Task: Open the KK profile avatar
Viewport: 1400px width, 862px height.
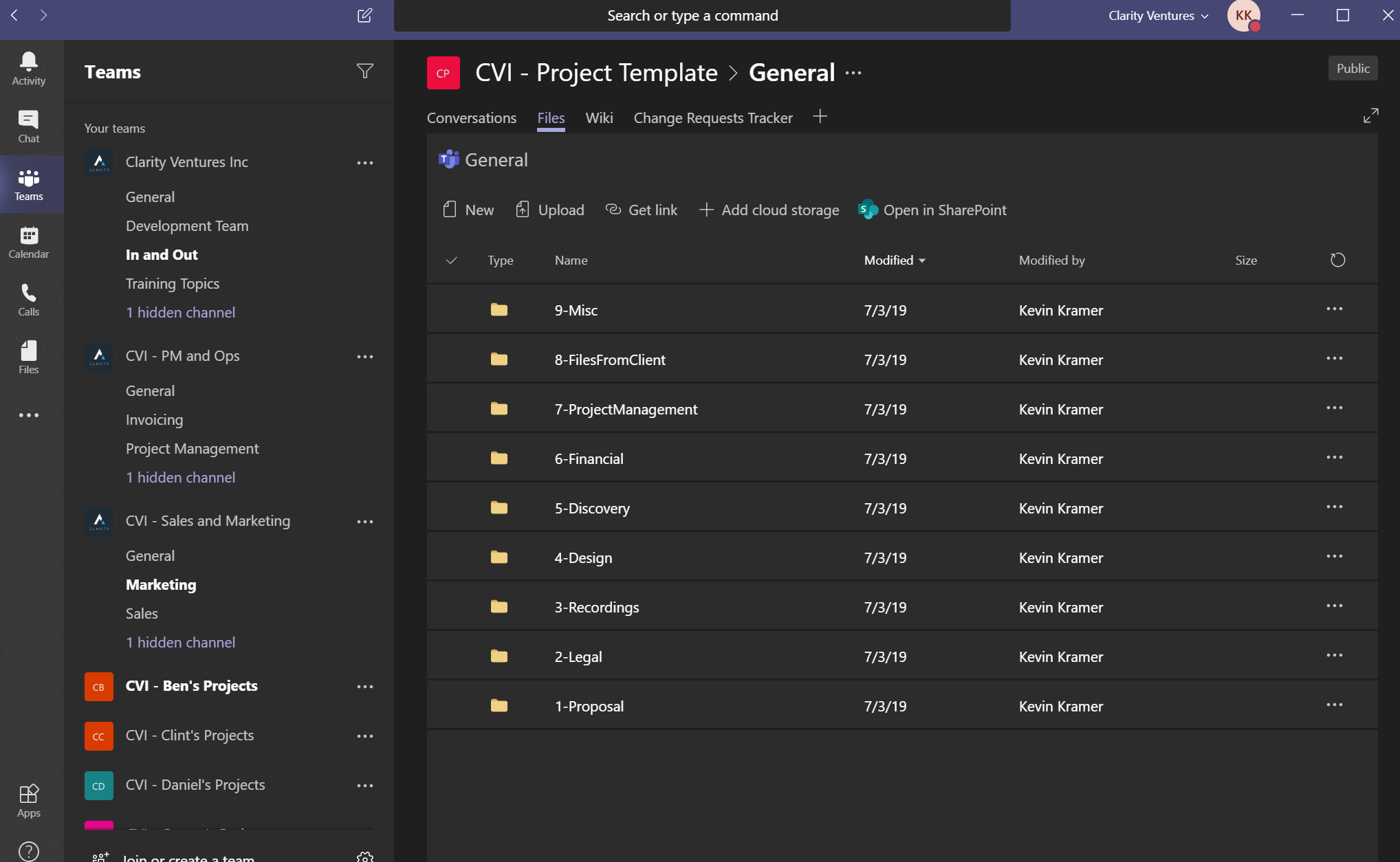Action: pos(1244,16)
